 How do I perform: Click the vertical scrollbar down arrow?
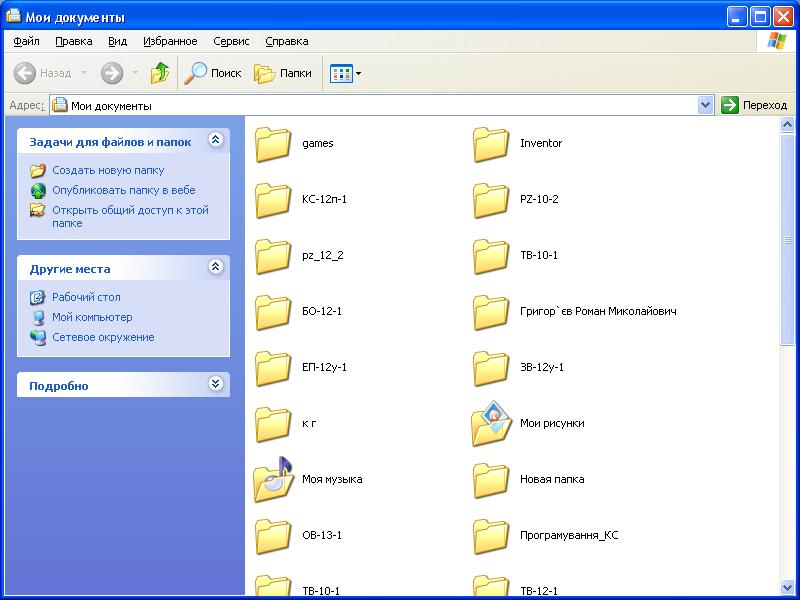[787, 585]
